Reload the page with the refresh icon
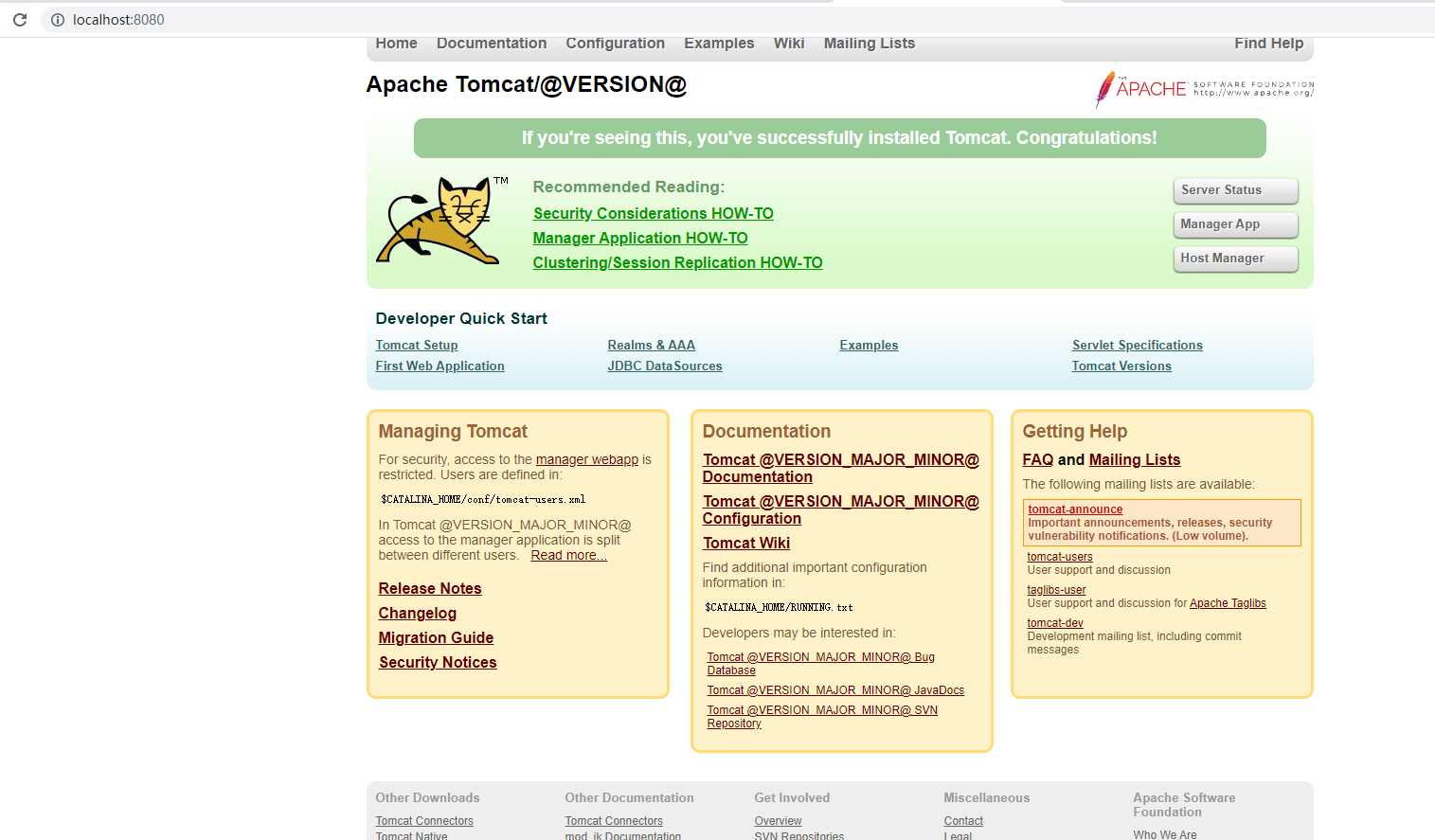 [20, 19]
